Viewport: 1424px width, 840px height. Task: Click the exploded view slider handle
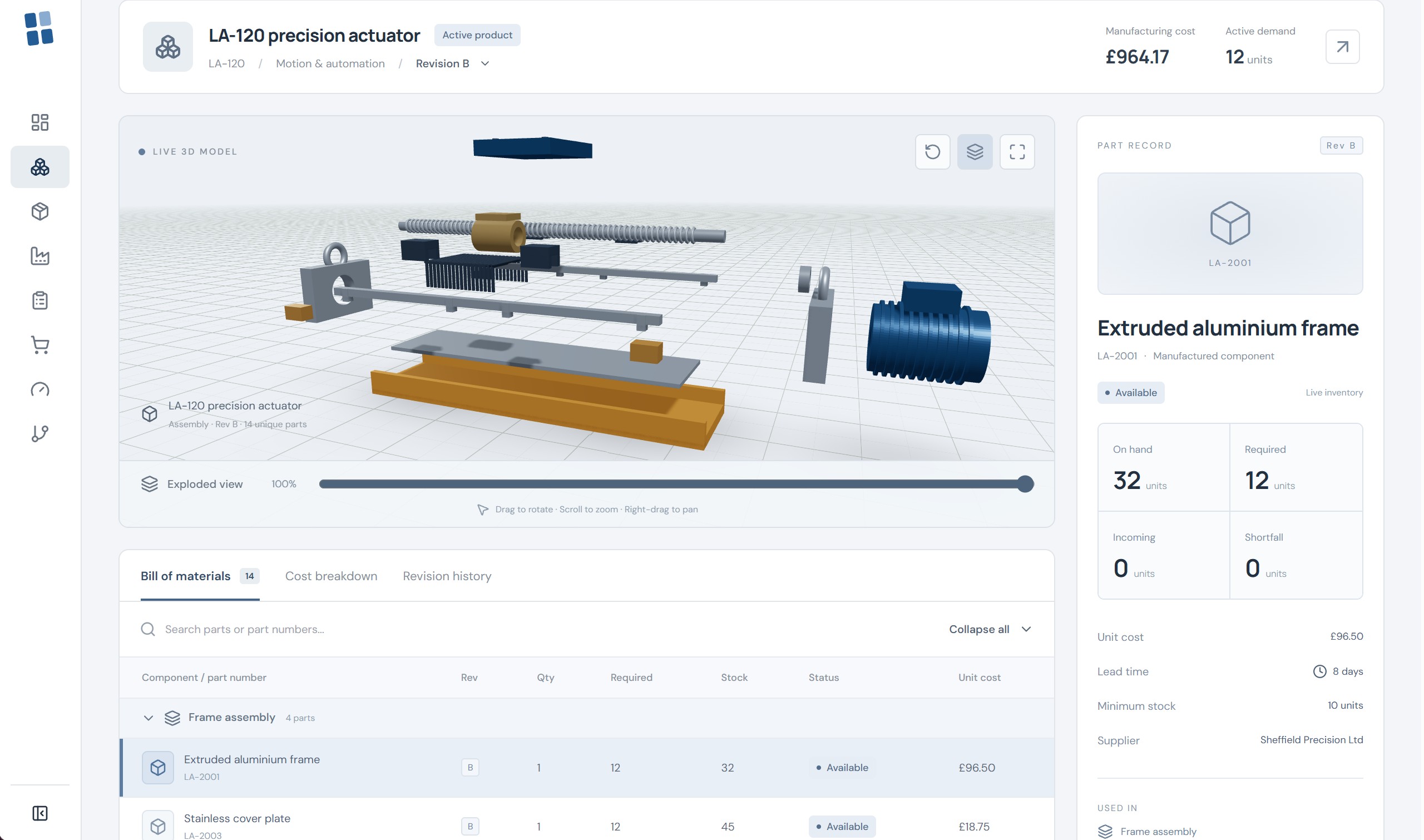[x=1025, y=484]
